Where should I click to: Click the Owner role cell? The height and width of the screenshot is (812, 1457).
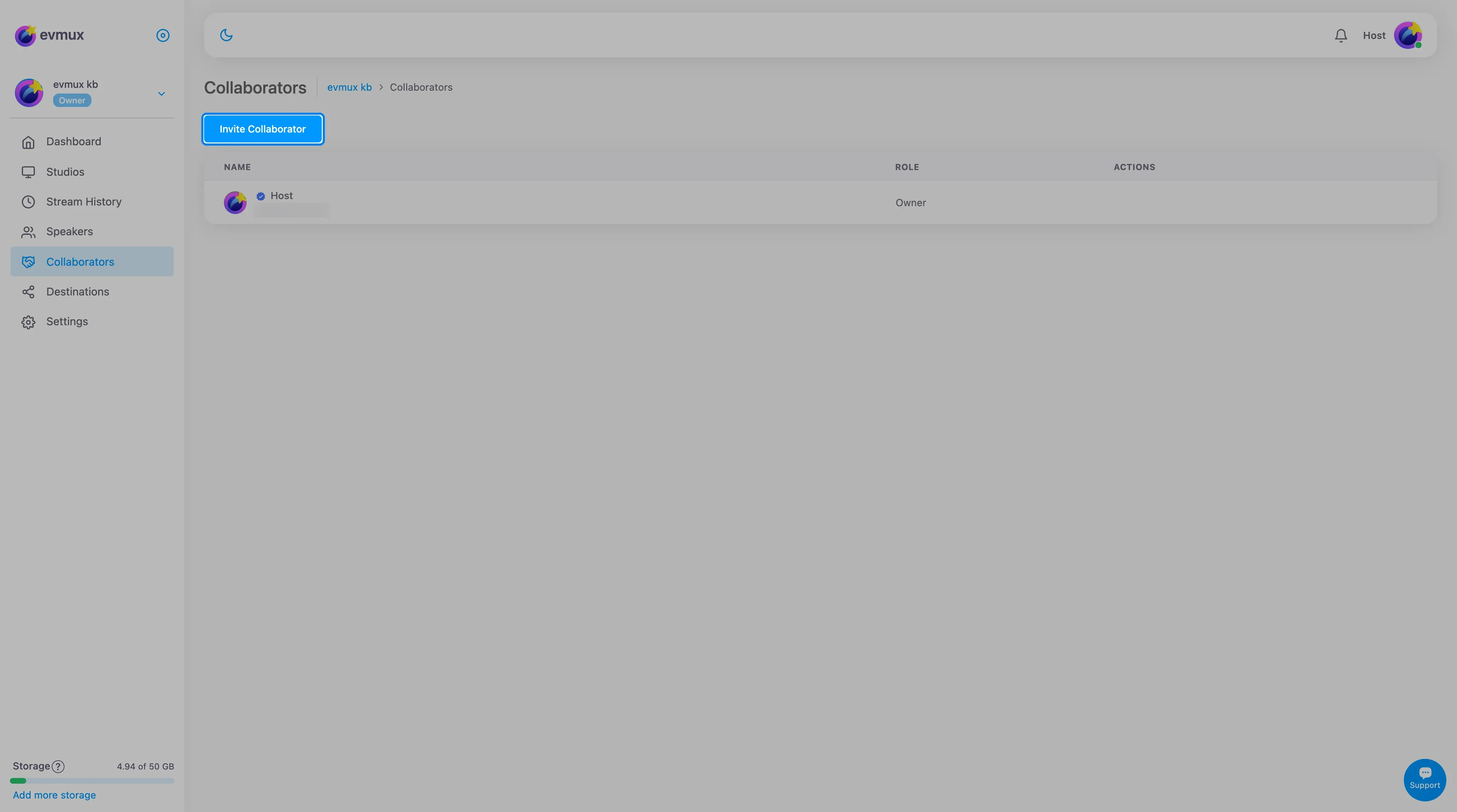[x=911, y=202]
